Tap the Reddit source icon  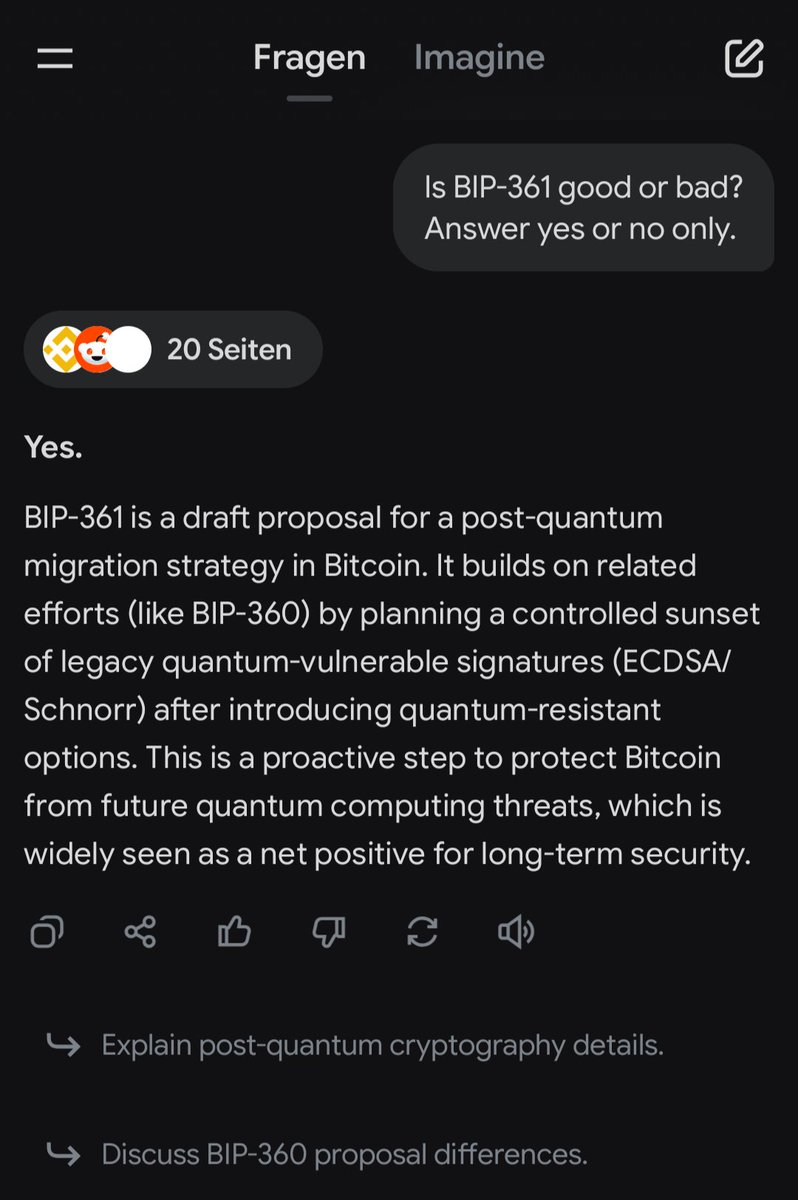click(95, 349)
